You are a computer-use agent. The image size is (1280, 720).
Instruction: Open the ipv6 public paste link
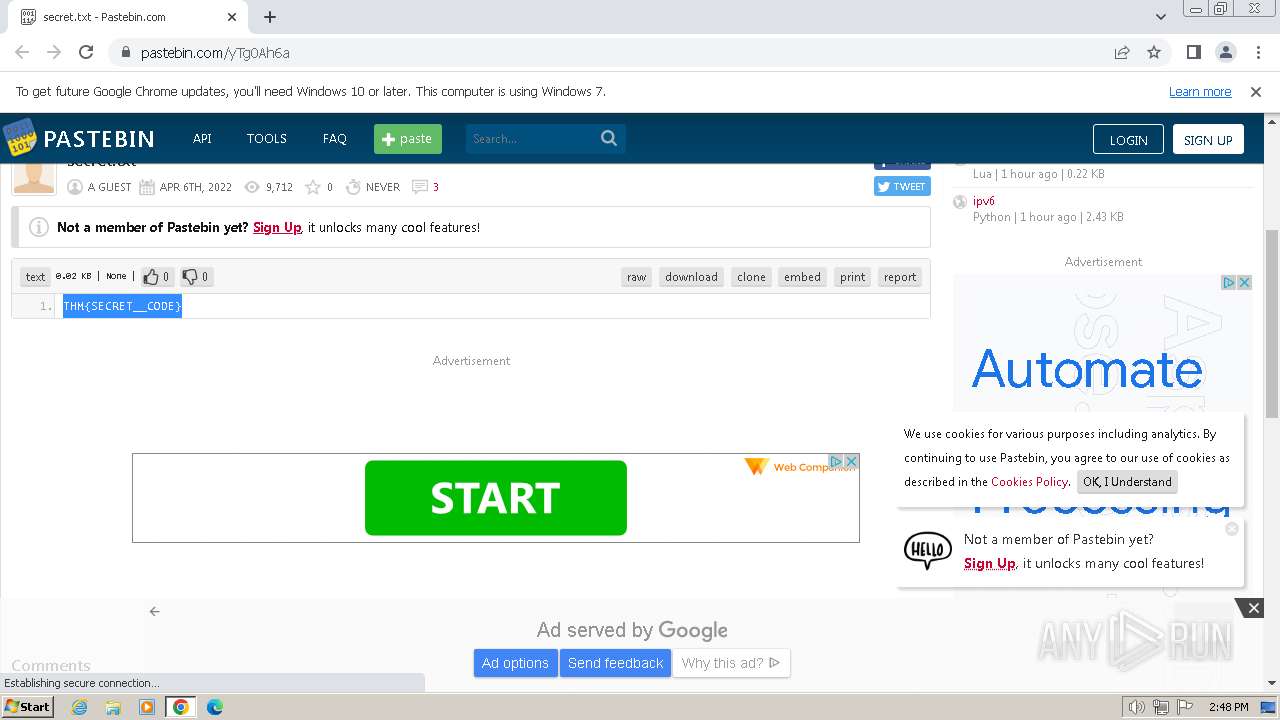[x=984, y=201]
